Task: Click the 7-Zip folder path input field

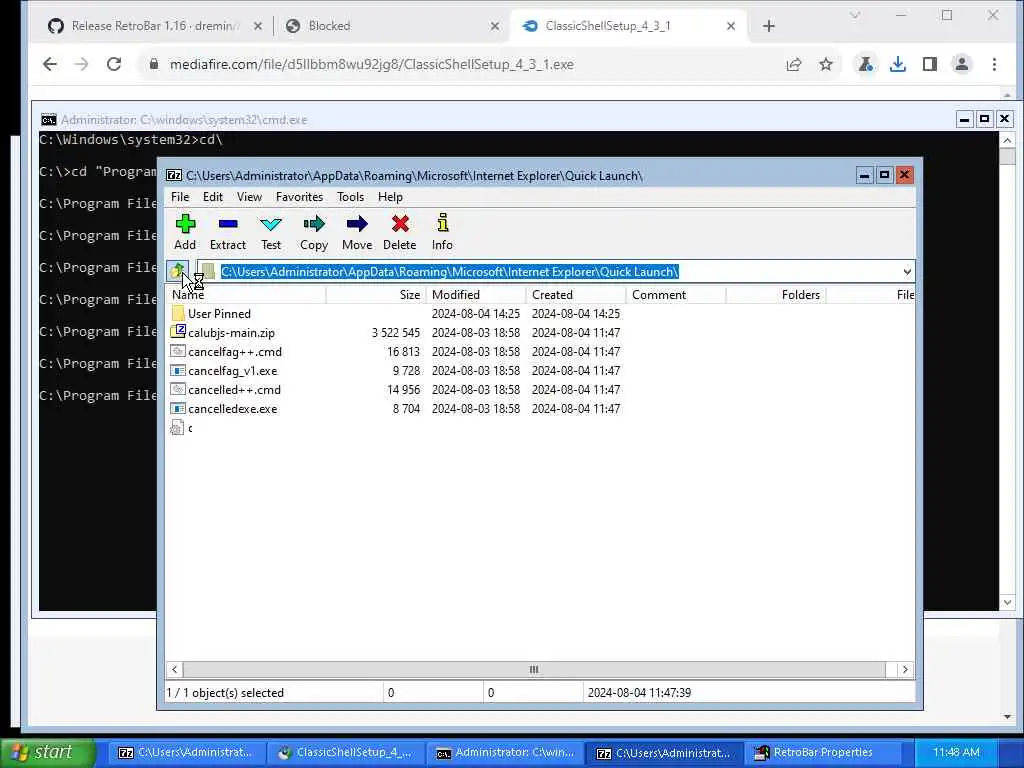Action: [555, 272]
